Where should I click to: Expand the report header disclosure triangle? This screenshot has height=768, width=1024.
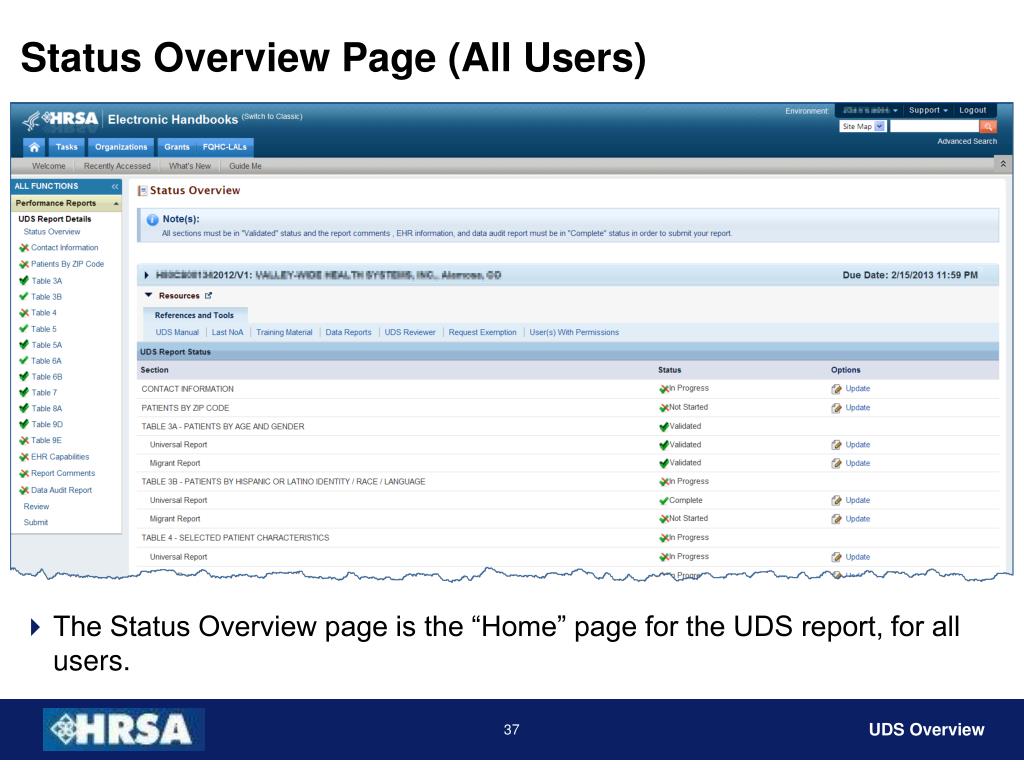pyautogui.click(x=146, y=276)
